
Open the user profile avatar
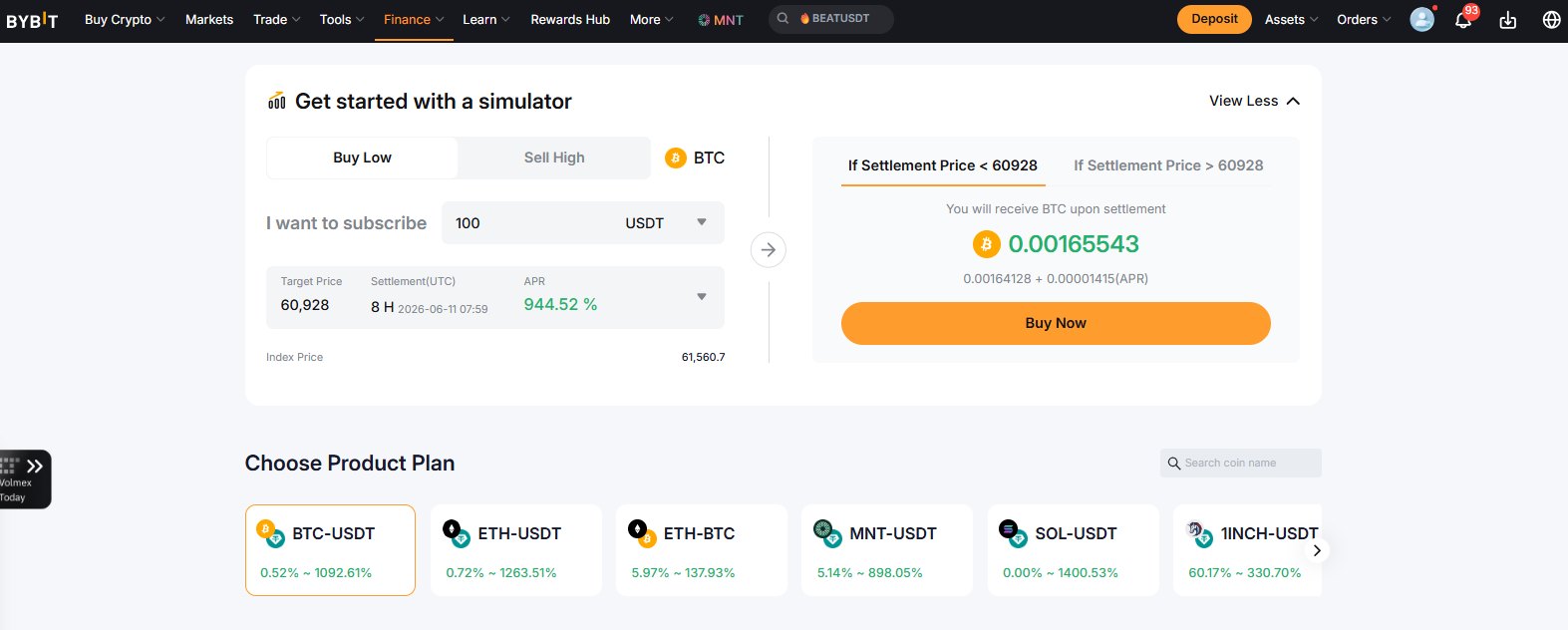1421,19
